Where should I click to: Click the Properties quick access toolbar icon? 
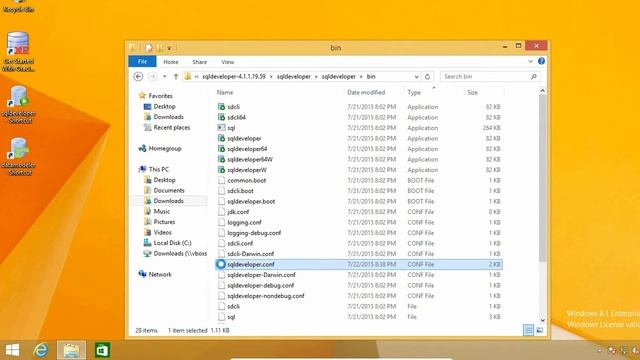(149, 48)
